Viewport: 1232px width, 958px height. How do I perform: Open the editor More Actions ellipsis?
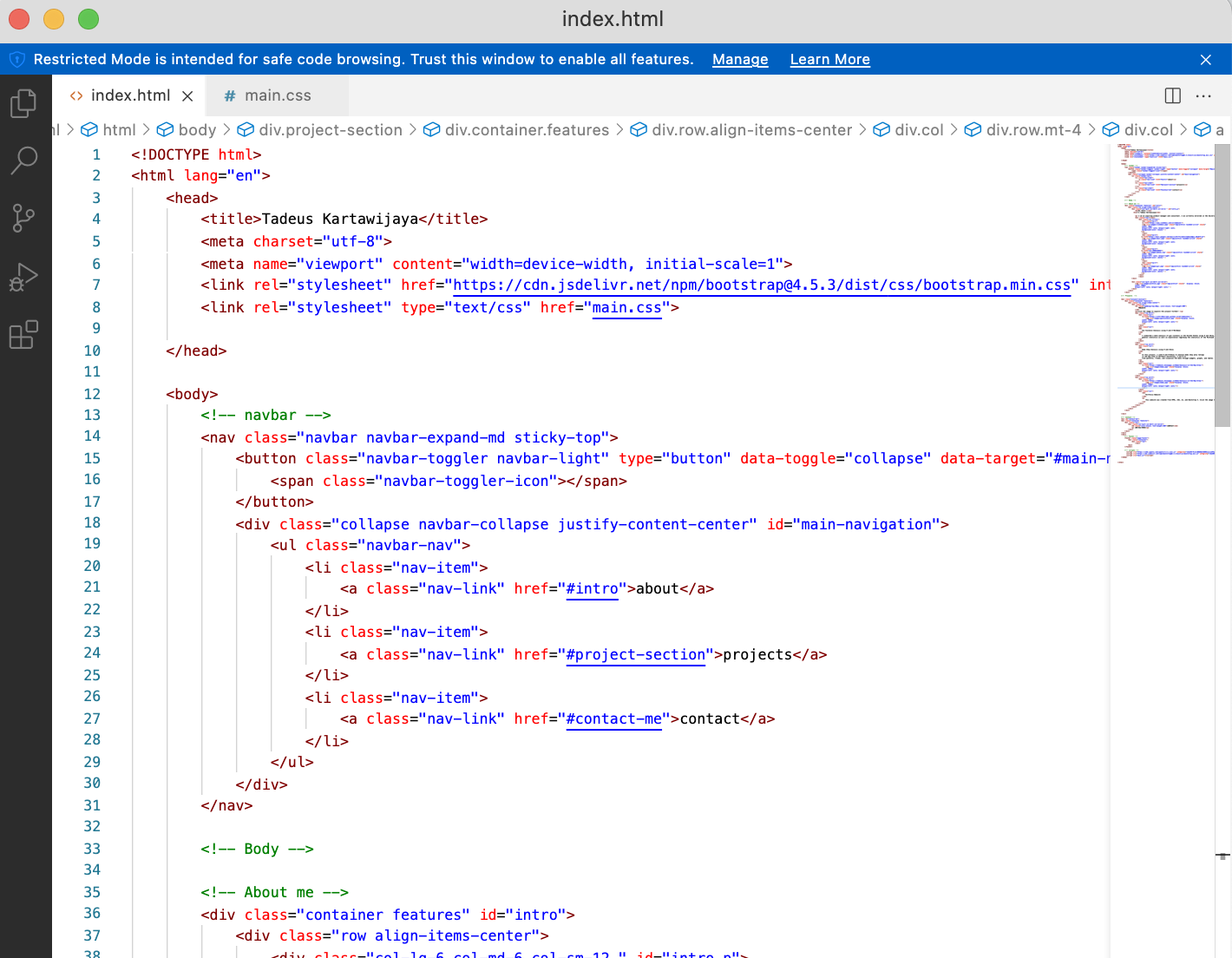tap(1203, 95)
